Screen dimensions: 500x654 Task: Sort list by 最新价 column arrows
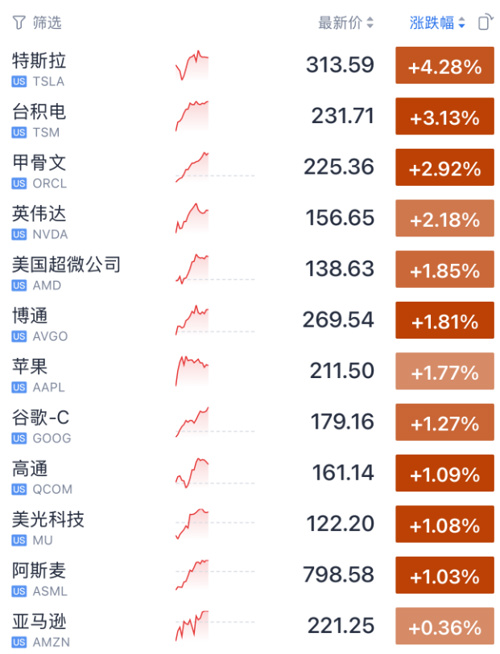coord(370,23)
